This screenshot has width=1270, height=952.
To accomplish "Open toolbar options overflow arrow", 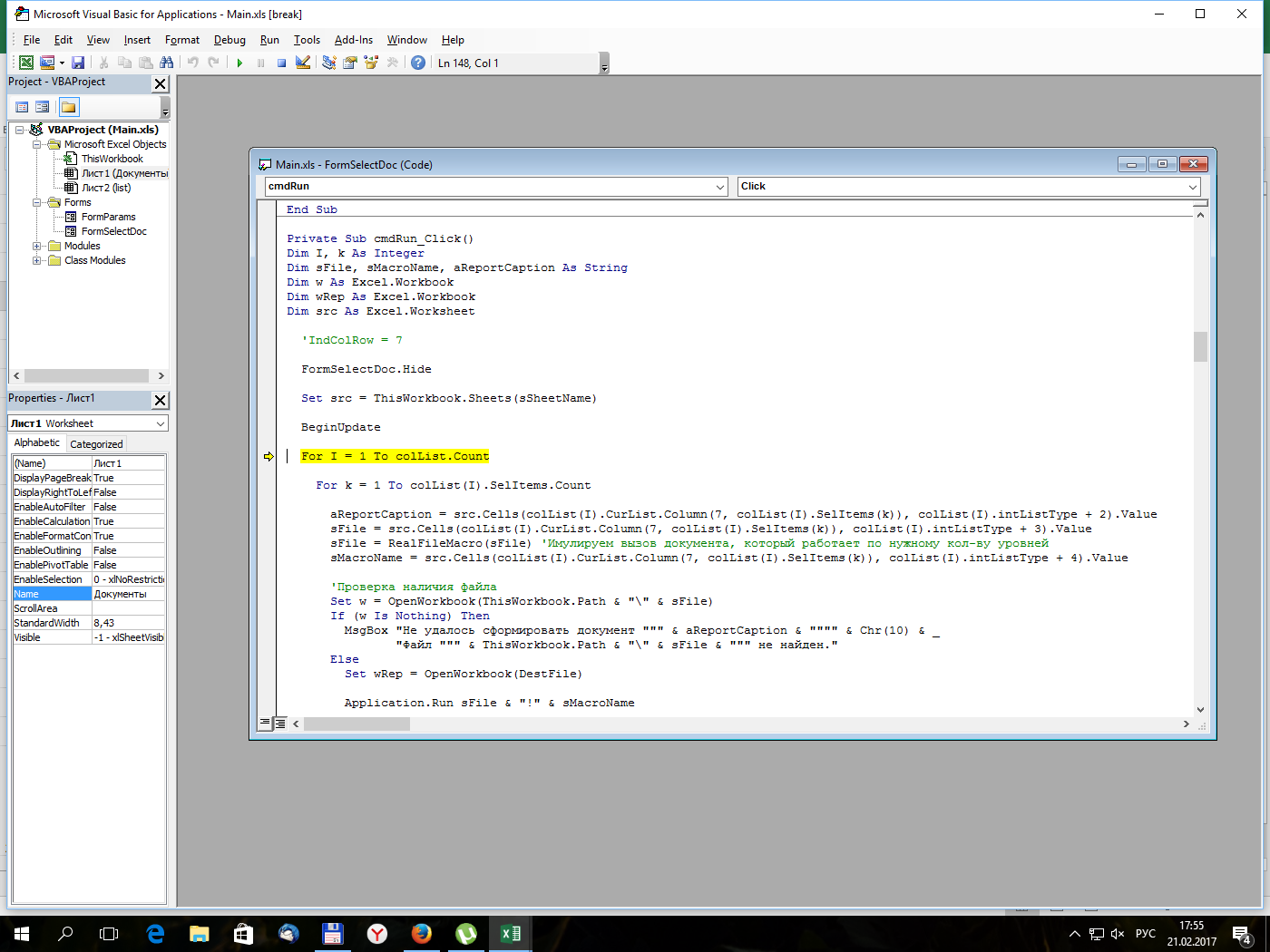I will [604, 63].
